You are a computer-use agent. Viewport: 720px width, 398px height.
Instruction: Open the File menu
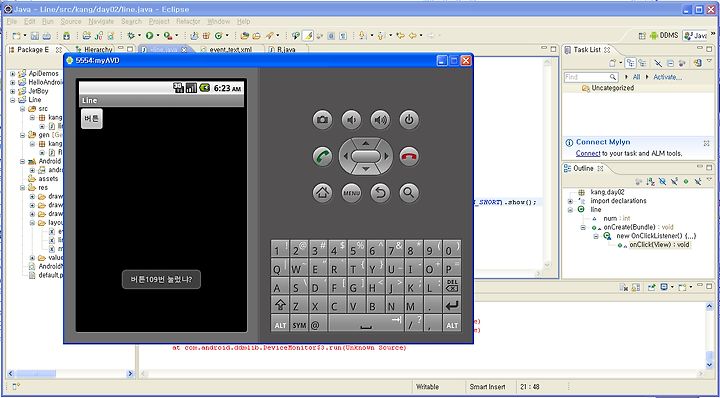point(12,22)
